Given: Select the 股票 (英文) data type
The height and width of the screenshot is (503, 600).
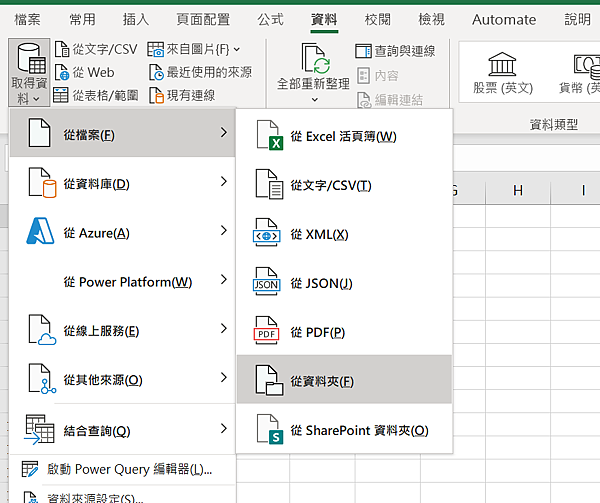Looking at the screenshot, I should 502,73.
